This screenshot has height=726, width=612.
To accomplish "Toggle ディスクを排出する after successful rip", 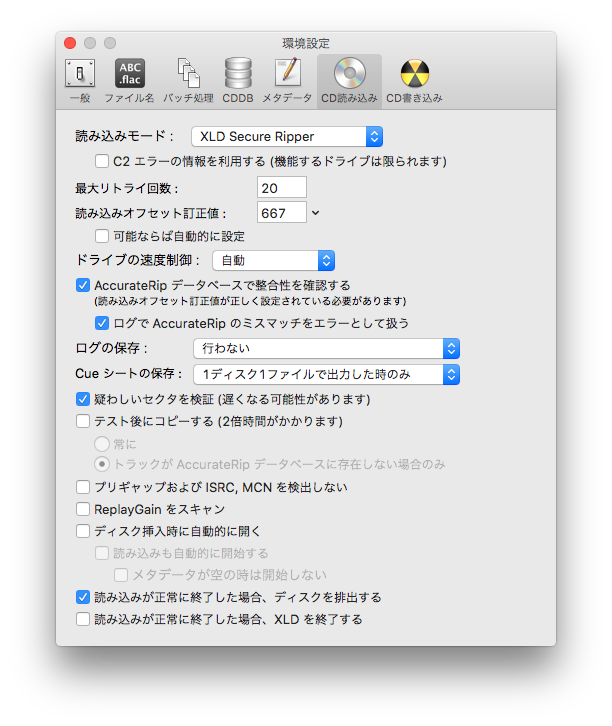I will [x=83, y=597].
